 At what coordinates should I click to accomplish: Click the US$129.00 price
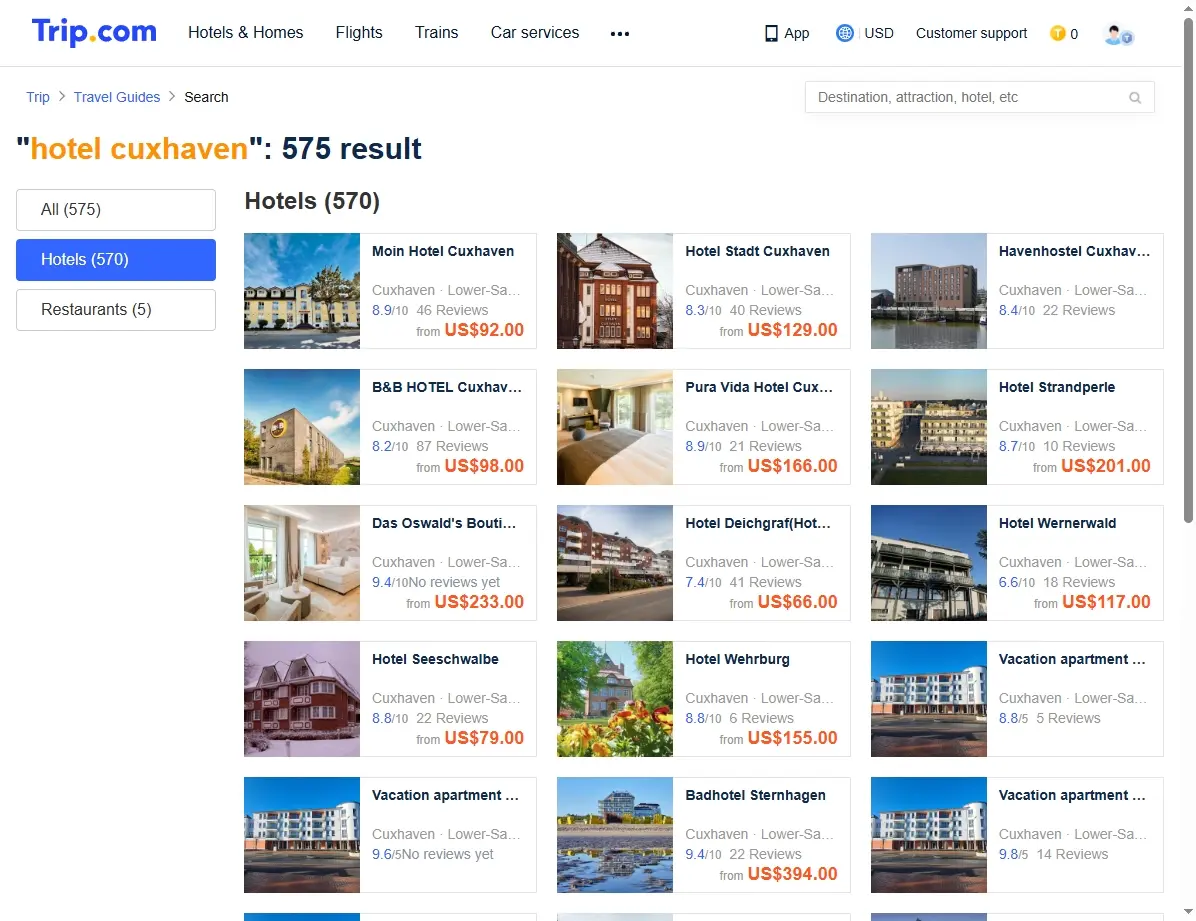click(793, 330)
